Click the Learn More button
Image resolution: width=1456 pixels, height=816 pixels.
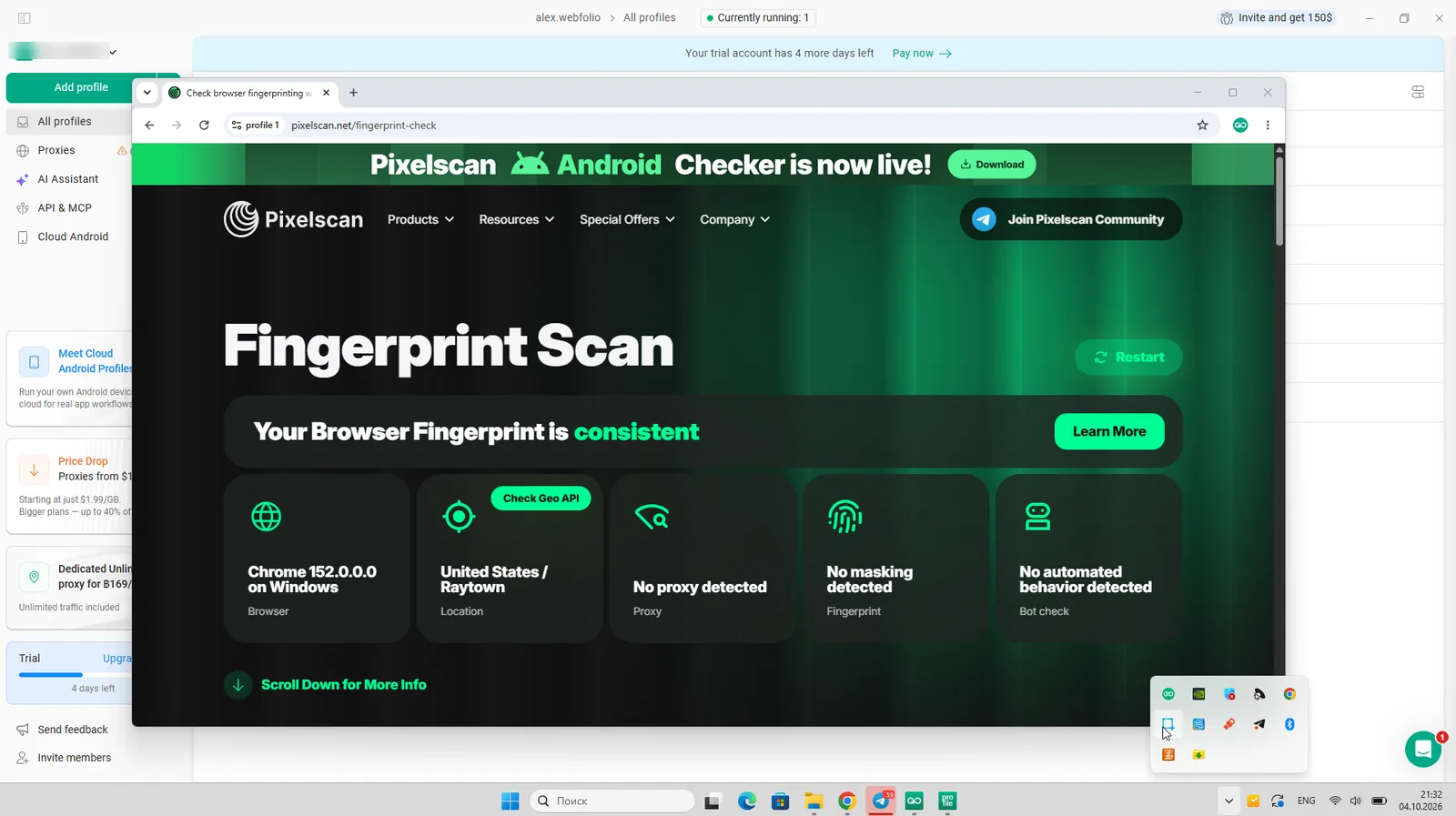[x=1109, y=431]
